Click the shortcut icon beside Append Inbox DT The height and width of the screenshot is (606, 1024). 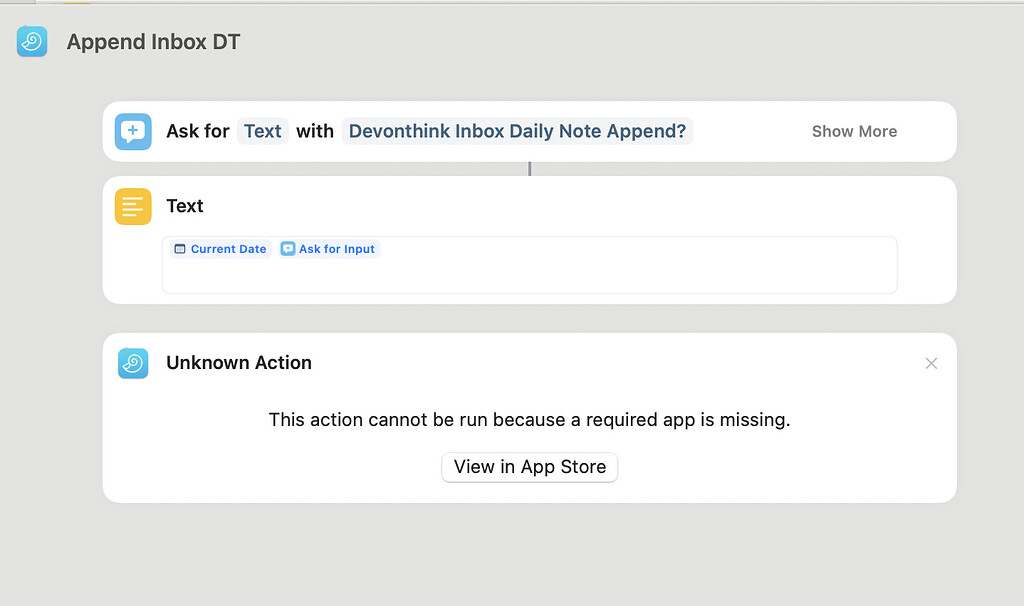coord(32,42)
